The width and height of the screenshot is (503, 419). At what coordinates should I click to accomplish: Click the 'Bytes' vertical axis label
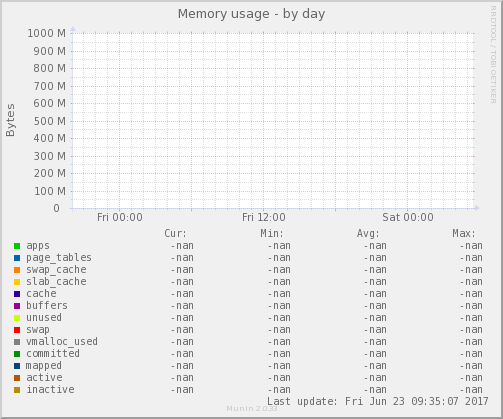pos(10,120)
